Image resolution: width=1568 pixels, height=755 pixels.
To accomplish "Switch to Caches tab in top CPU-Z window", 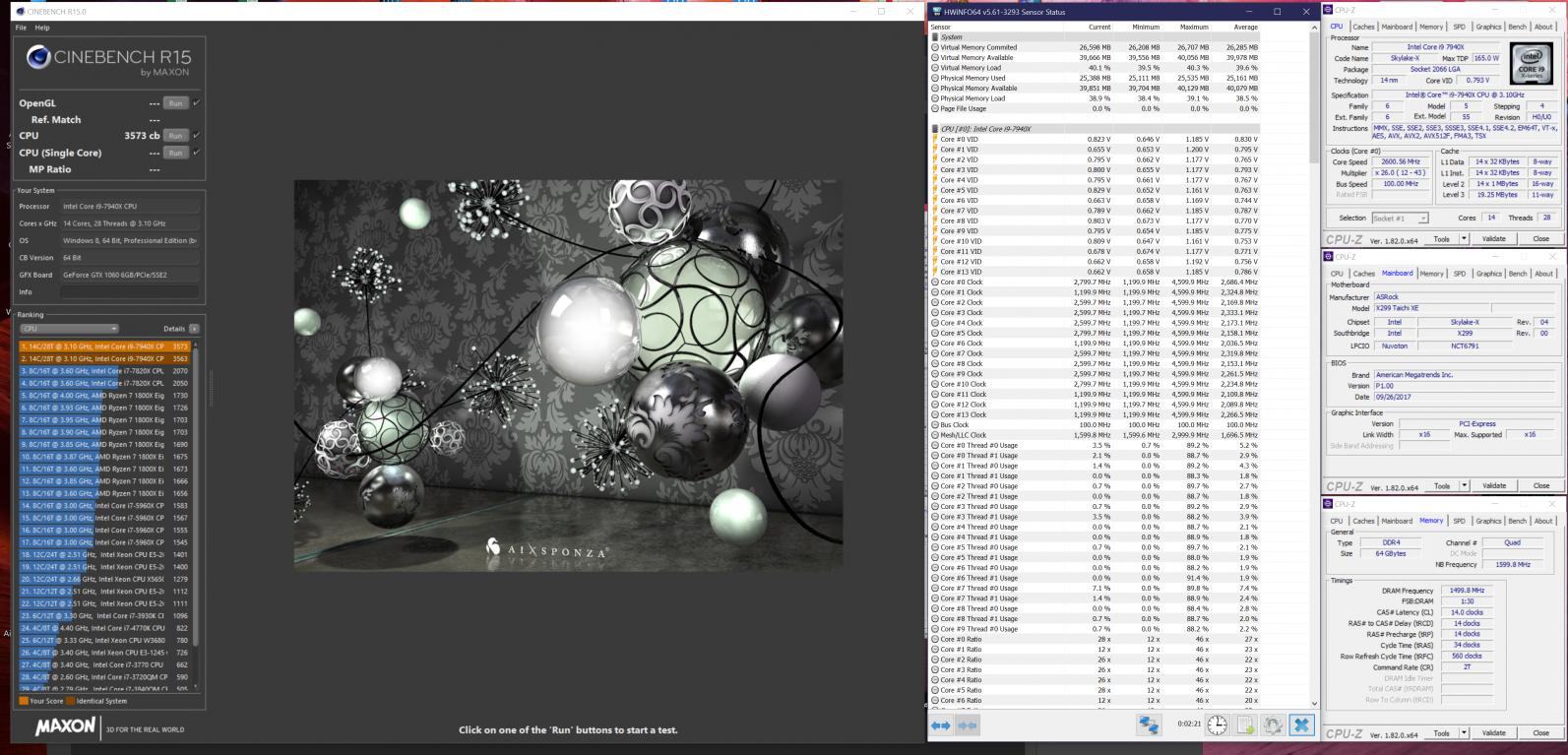I will point(1363,27).
